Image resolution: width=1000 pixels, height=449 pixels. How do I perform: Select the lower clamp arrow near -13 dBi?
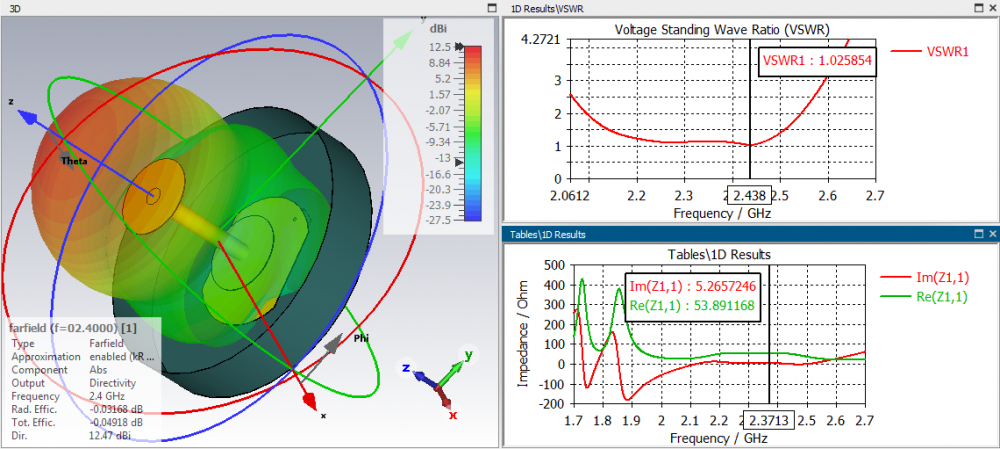click(x=459, y=163)
